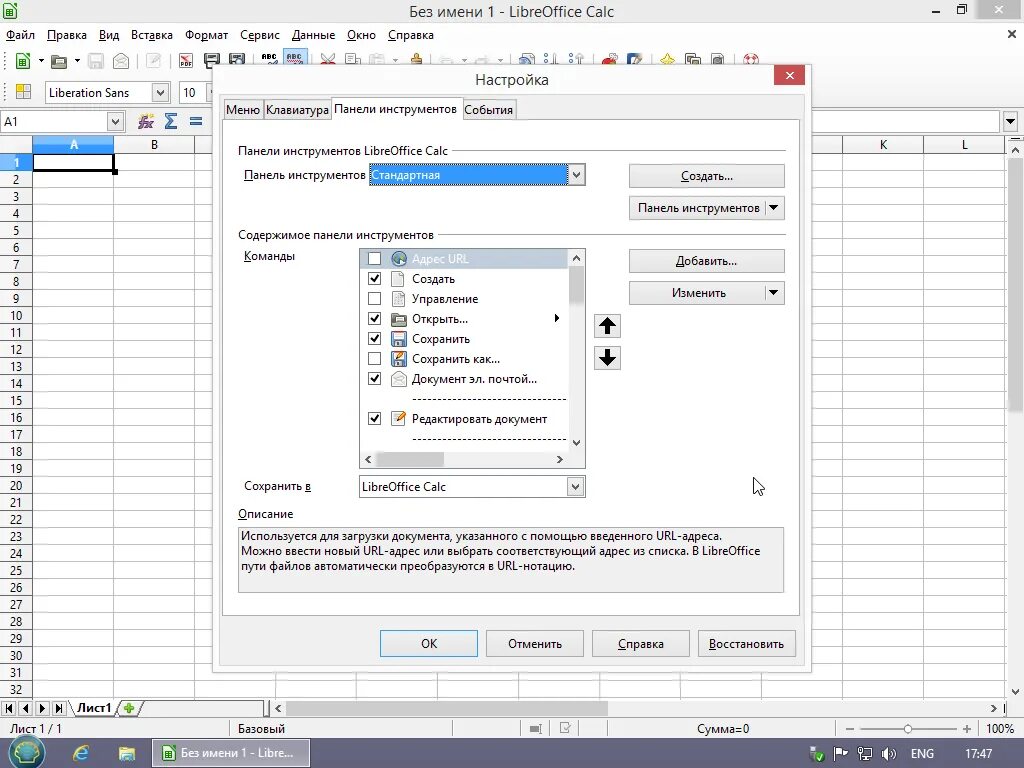Check the Сохранить как... command checkbox
1024x768 pixels.
click(374, 359)
